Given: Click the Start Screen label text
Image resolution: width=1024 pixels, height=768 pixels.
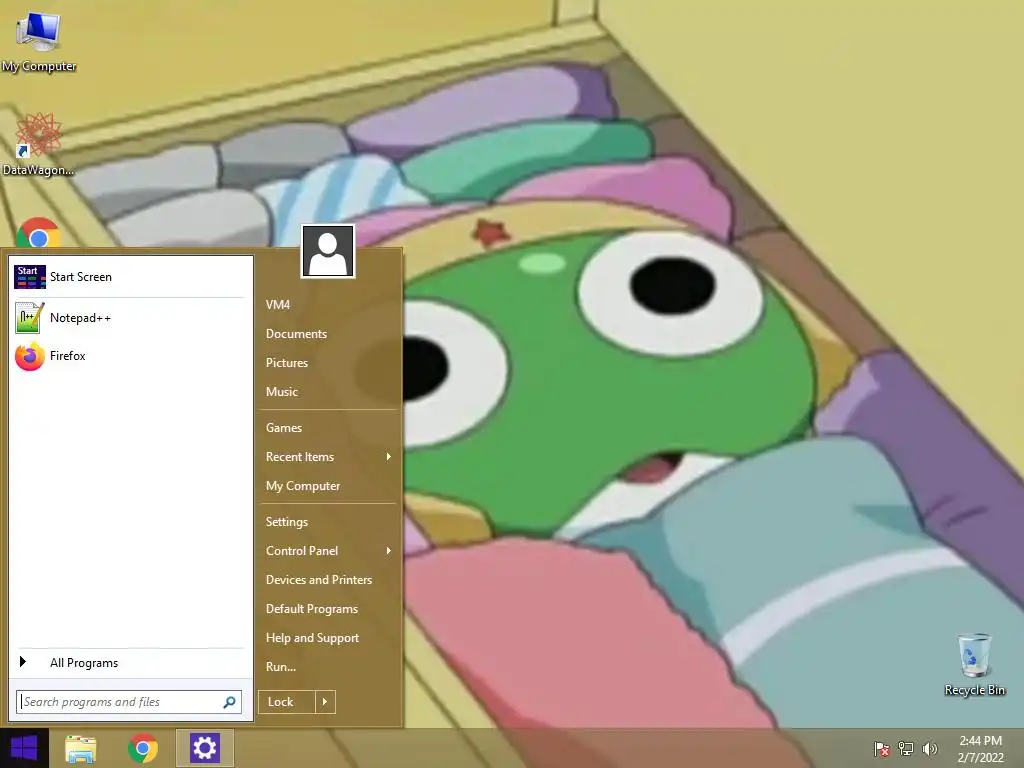Looking at the screenshot, I should click(81, 277).
